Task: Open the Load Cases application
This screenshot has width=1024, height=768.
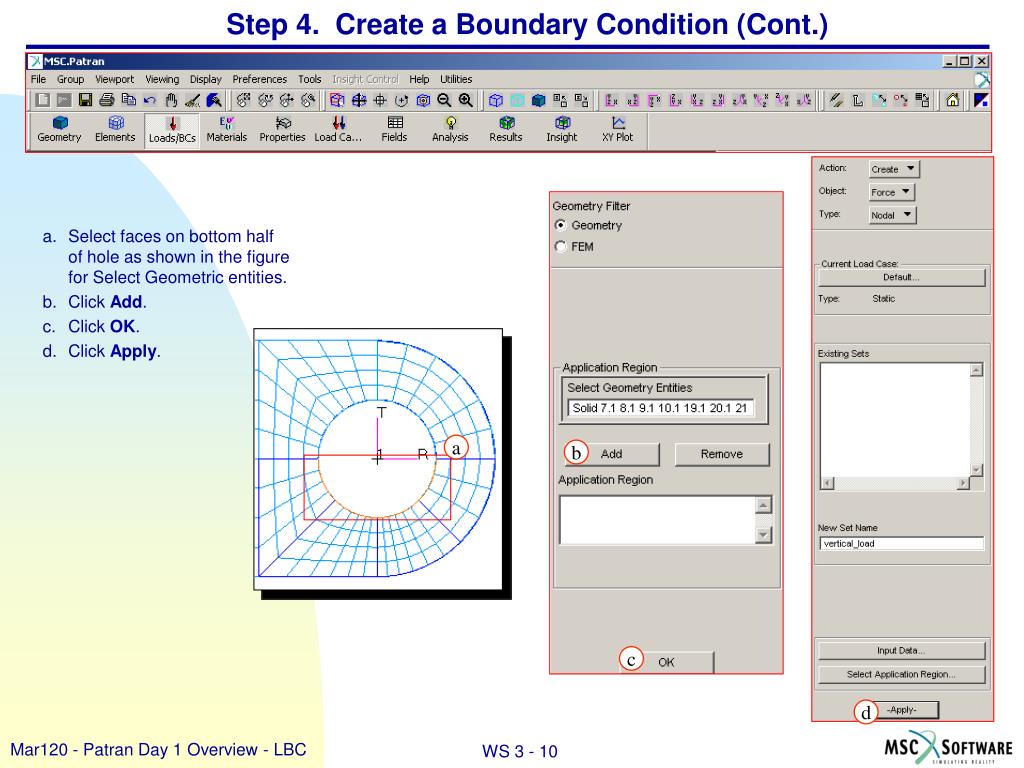Action: 338,129
